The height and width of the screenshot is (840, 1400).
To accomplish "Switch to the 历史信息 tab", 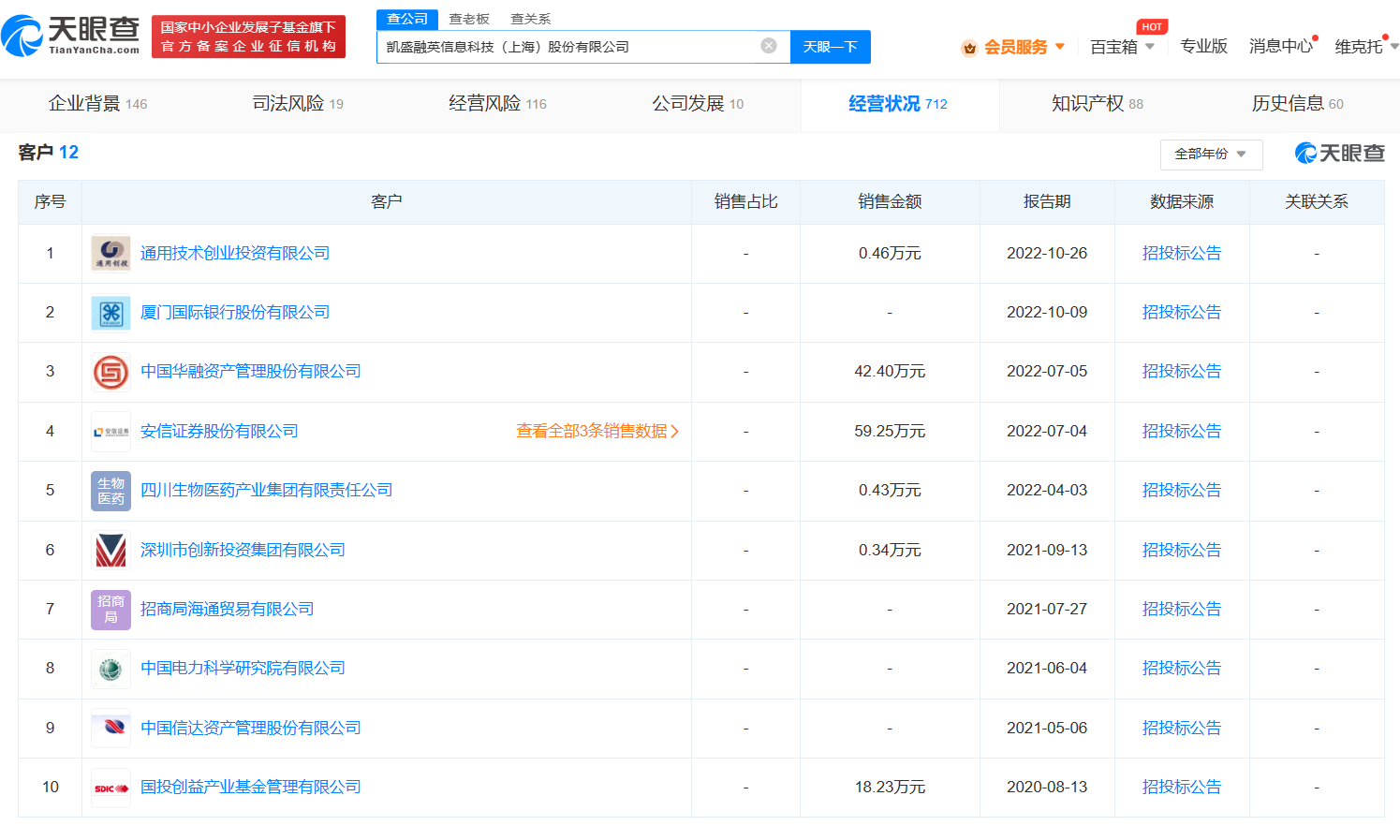I will point(1298,104).
